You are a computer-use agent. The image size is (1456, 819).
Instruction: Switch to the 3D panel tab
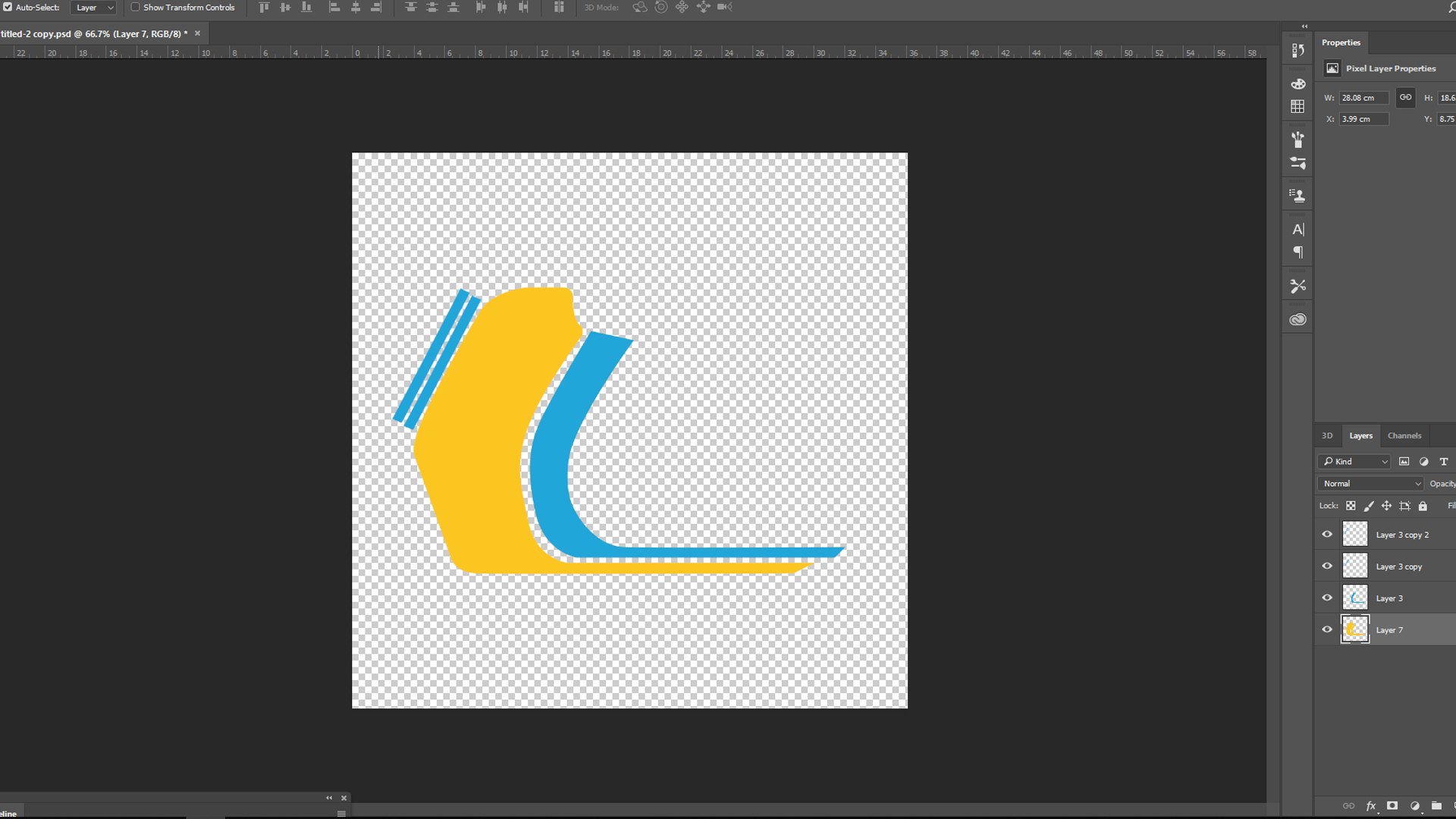point(1327,436)
